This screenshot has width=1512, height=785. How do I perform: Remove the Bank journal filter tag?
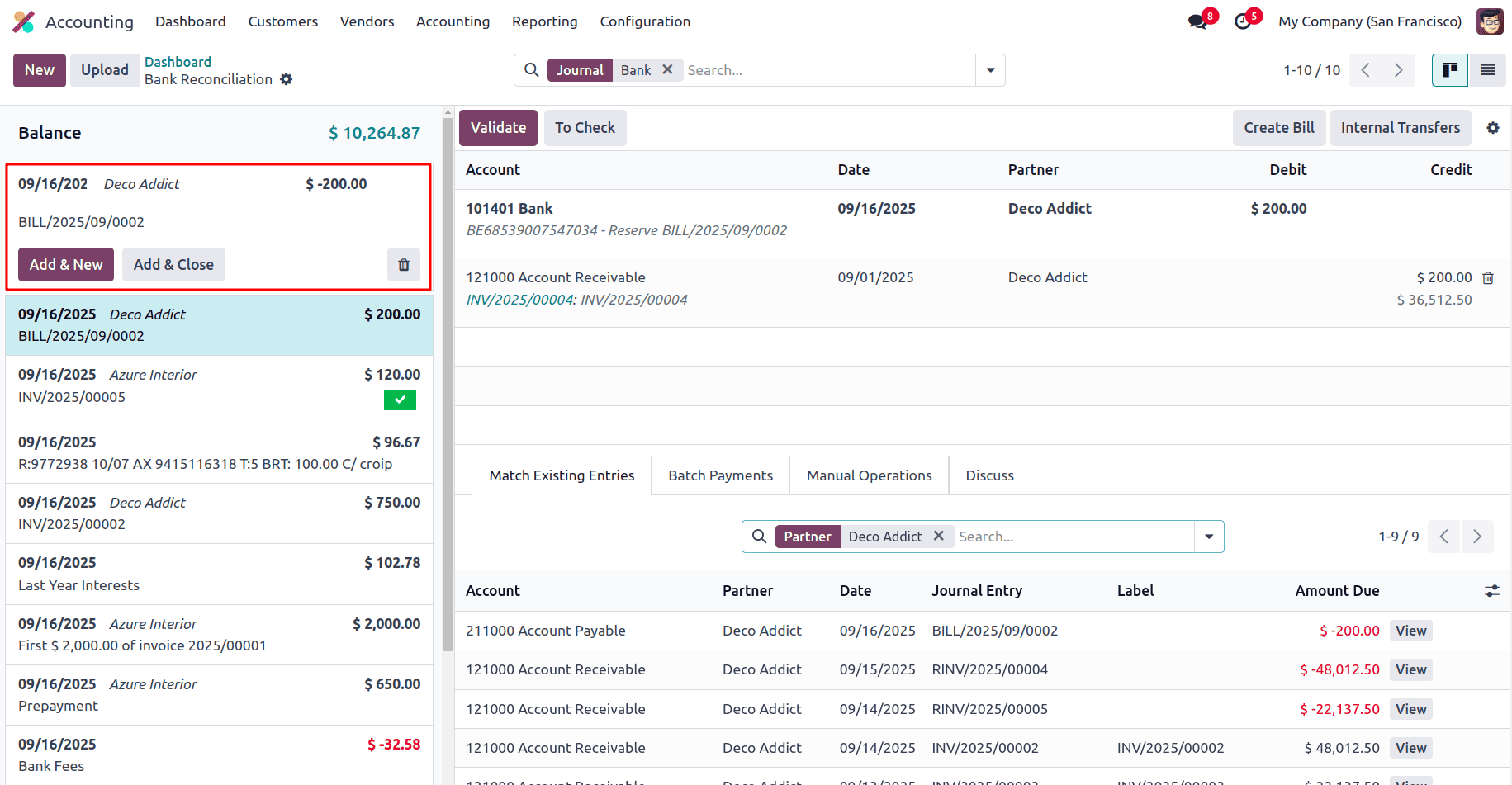(667, 70)
